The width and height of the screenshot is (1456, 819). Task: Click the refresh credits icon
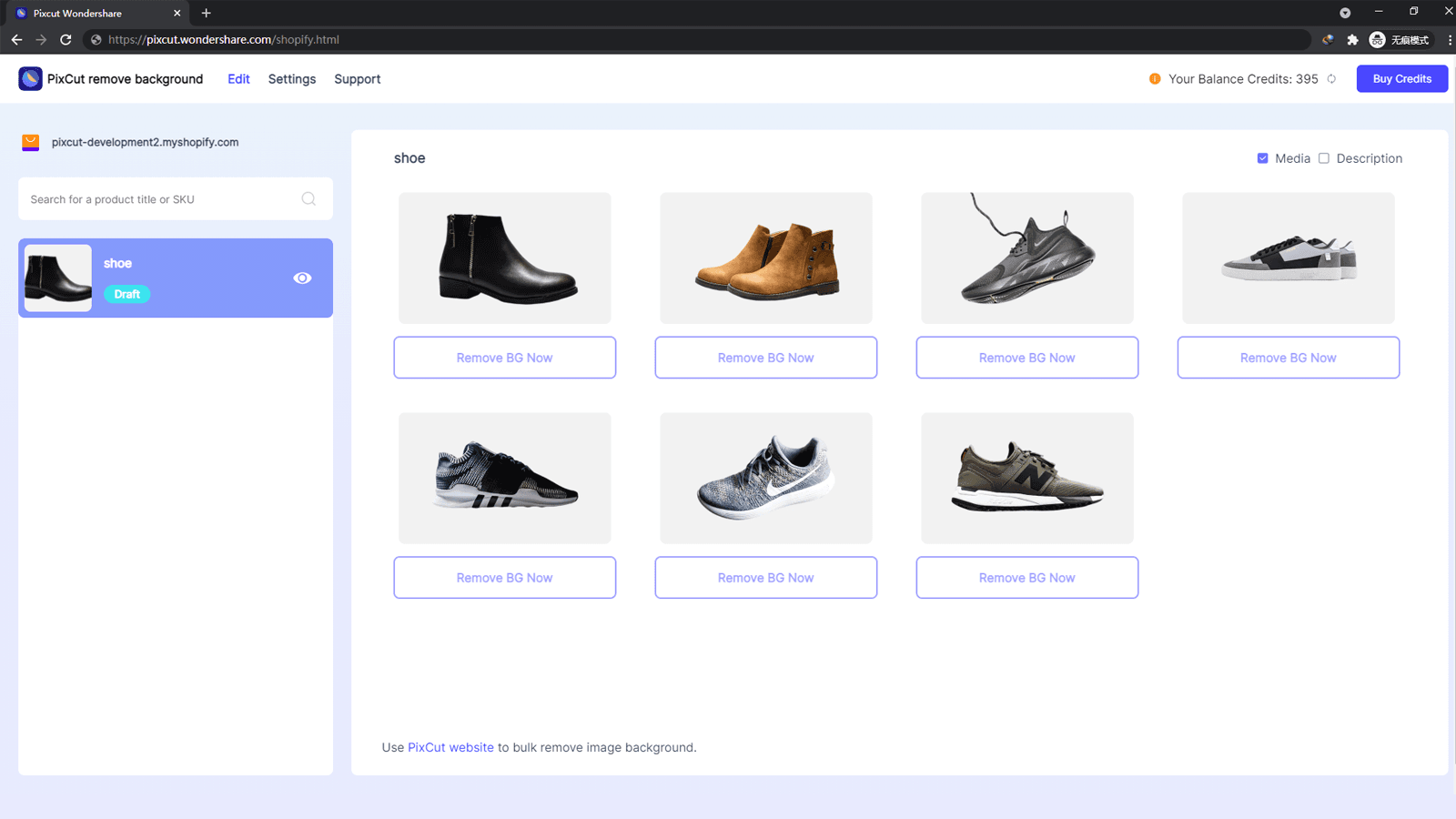(x=1331, y=79)
